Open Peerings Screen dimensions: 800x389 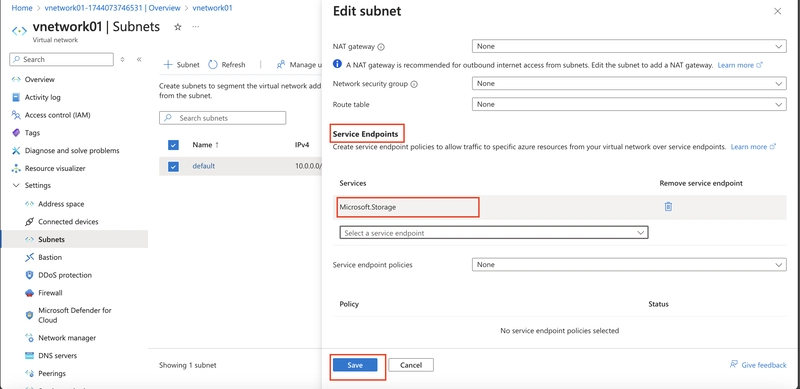[x=52, y=374]
